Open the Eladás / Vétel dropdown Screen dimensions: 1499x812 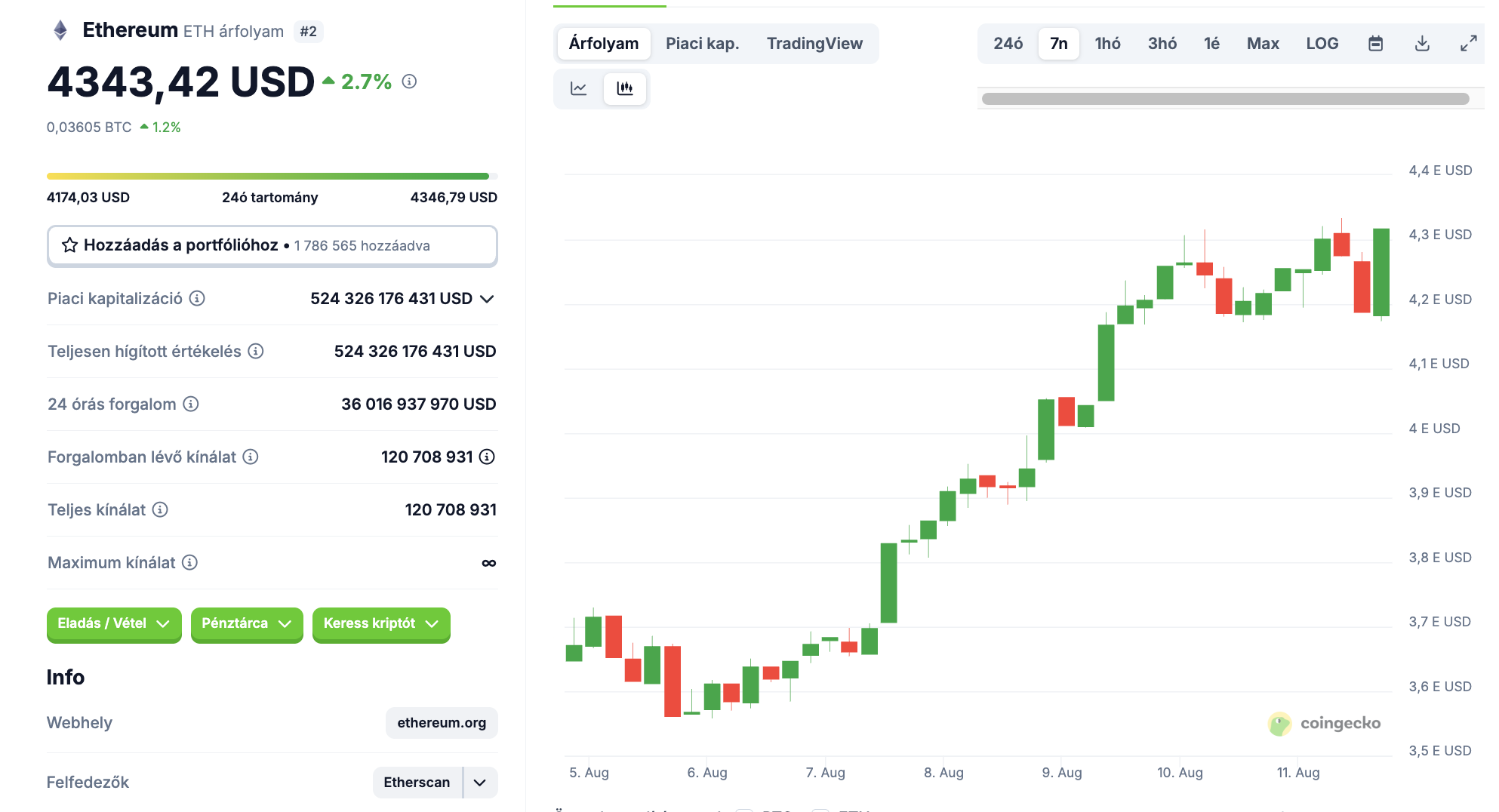click(x=113, y=624)
